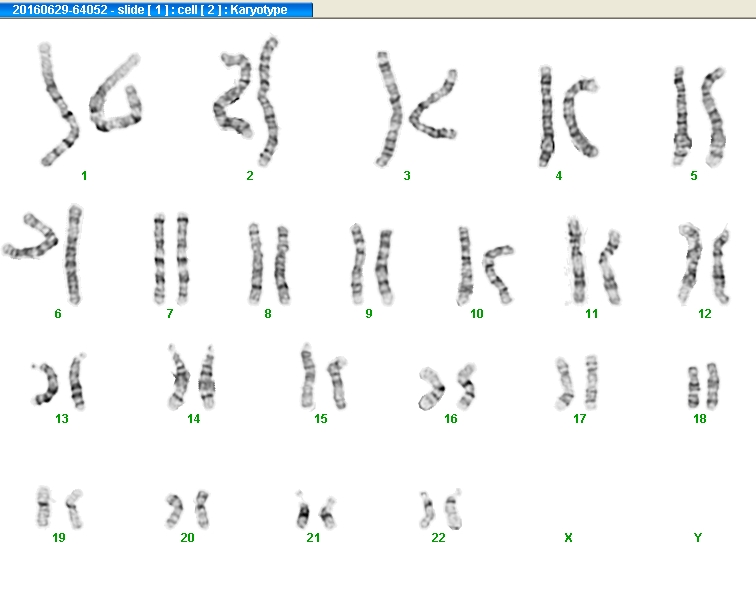
Task: Select the curved left chromosome above label 13
Action: coord(45,384)
